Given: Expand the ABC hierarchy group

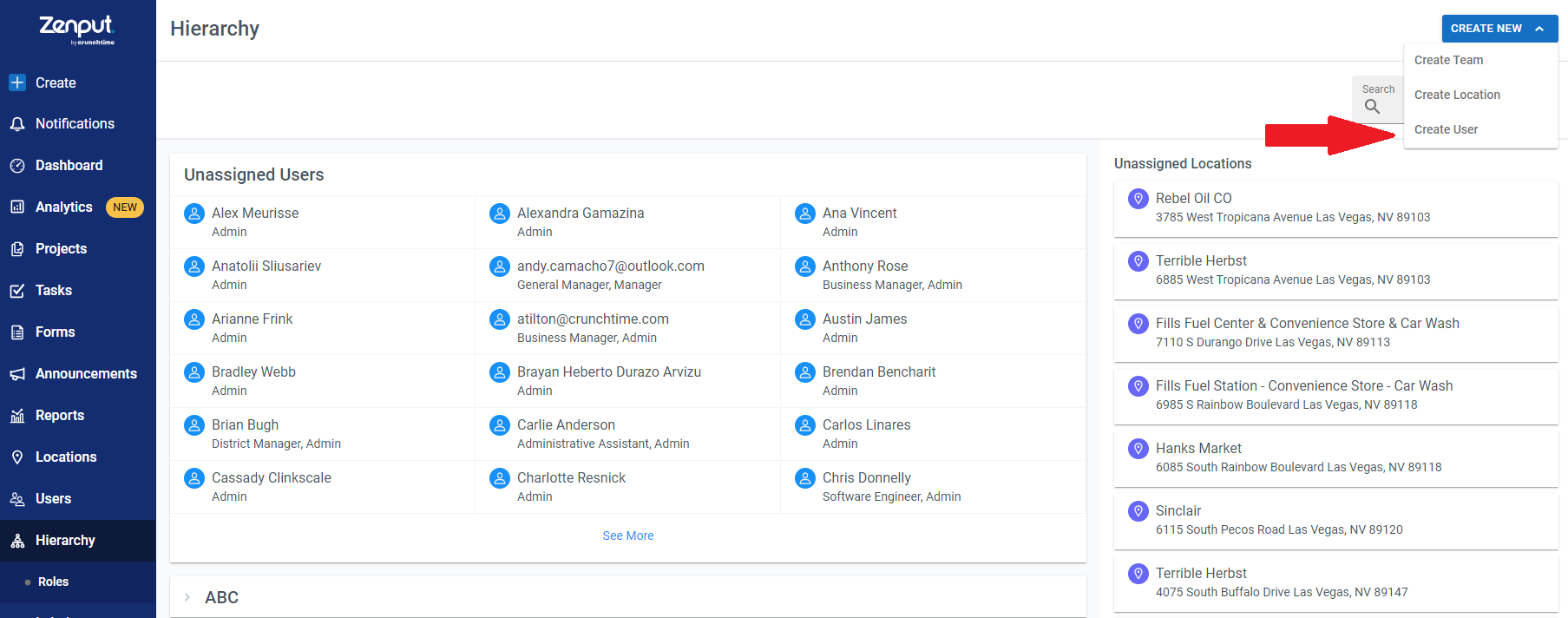Looking at the screenshot, I should 187,597.
